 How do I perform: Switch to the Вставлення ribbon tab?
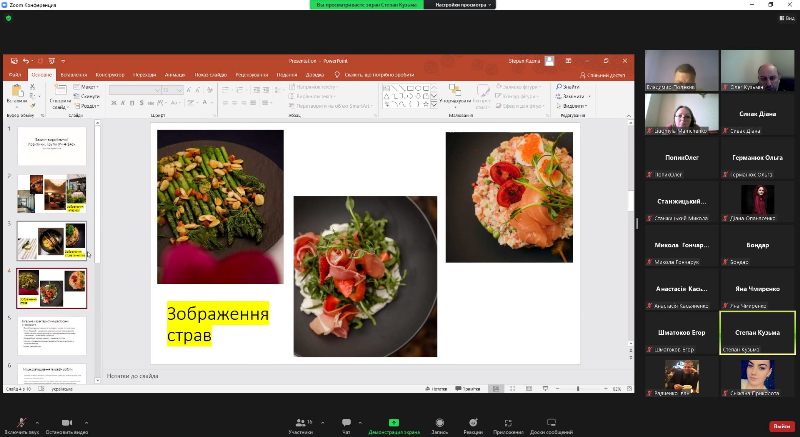(73, 74)
